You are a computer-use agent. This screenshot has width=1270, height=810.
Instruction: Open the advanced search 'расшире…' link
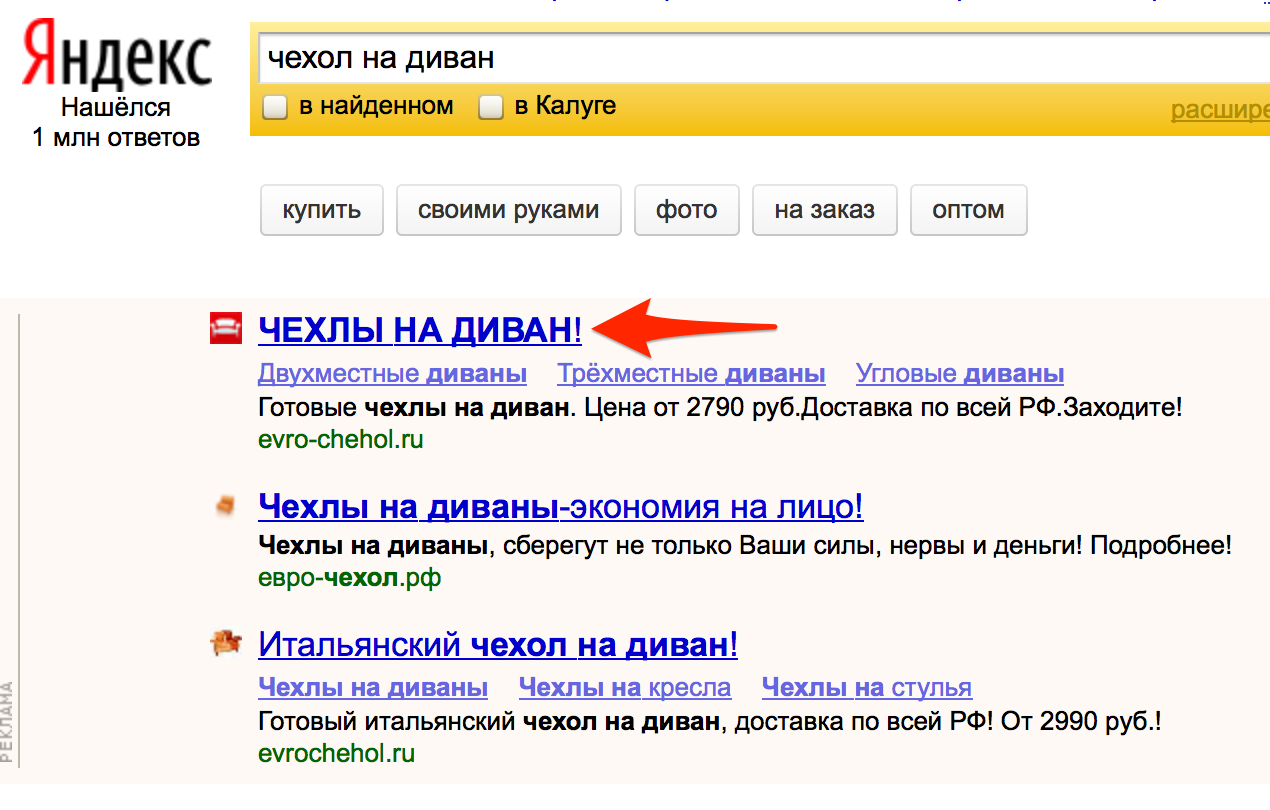coord(1220,109)
